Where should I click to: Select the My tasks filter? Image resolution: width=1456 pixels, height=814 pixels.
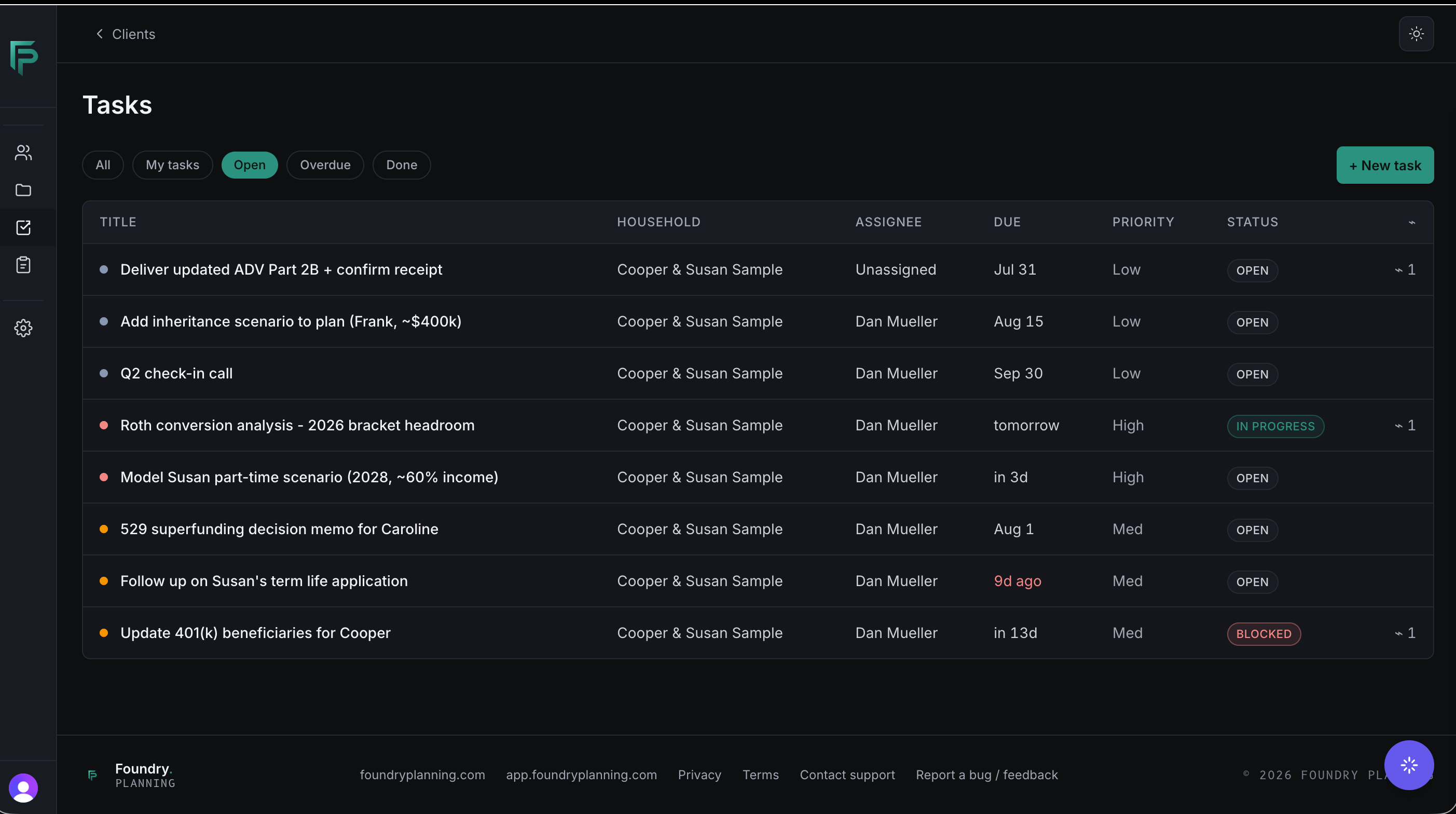[172, 165]
